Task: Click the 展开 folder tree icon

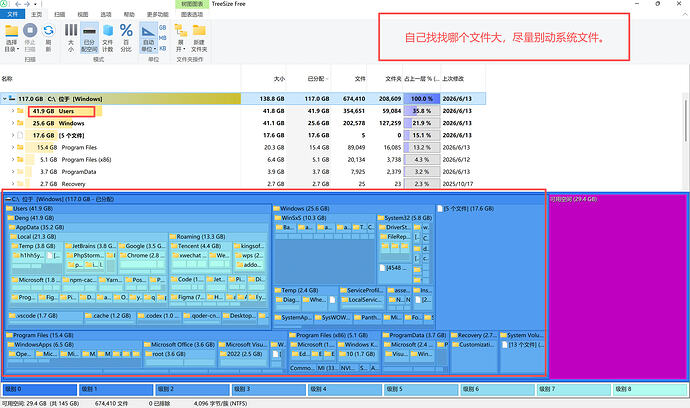Action: click(x=180, y=30)
